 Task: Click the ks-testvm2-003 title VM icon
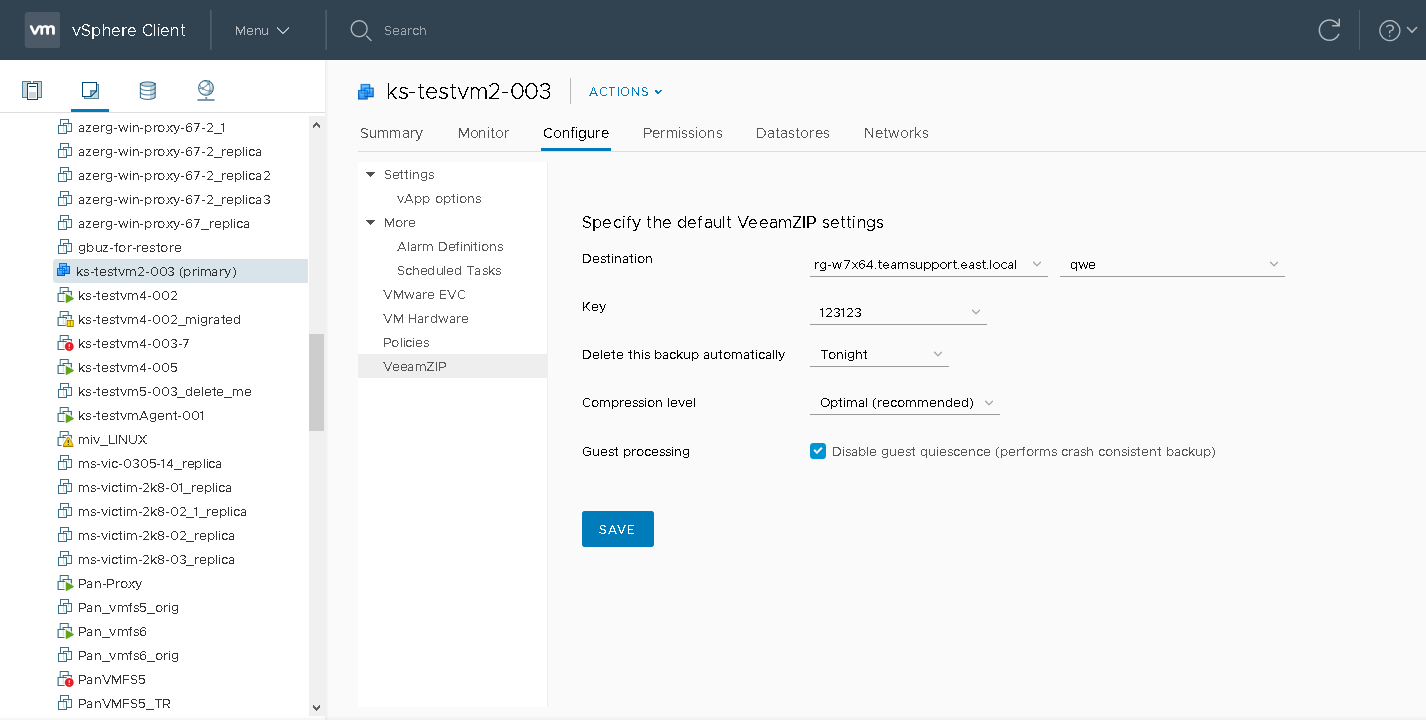pos(367,92)
